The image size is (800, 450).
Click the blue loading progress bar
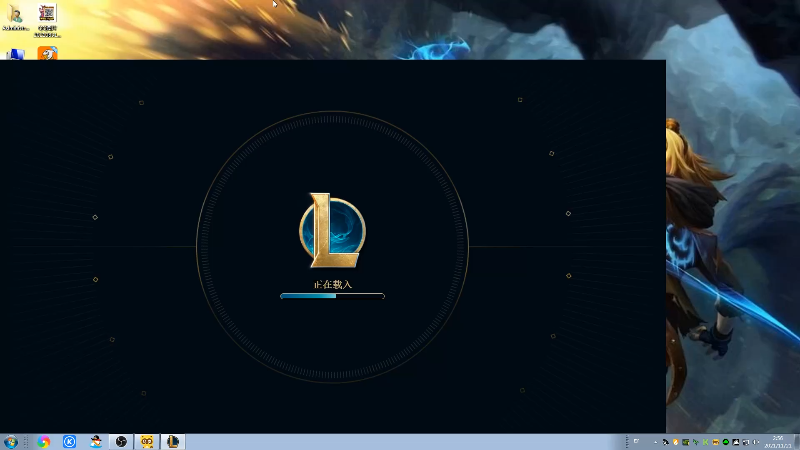332,296
